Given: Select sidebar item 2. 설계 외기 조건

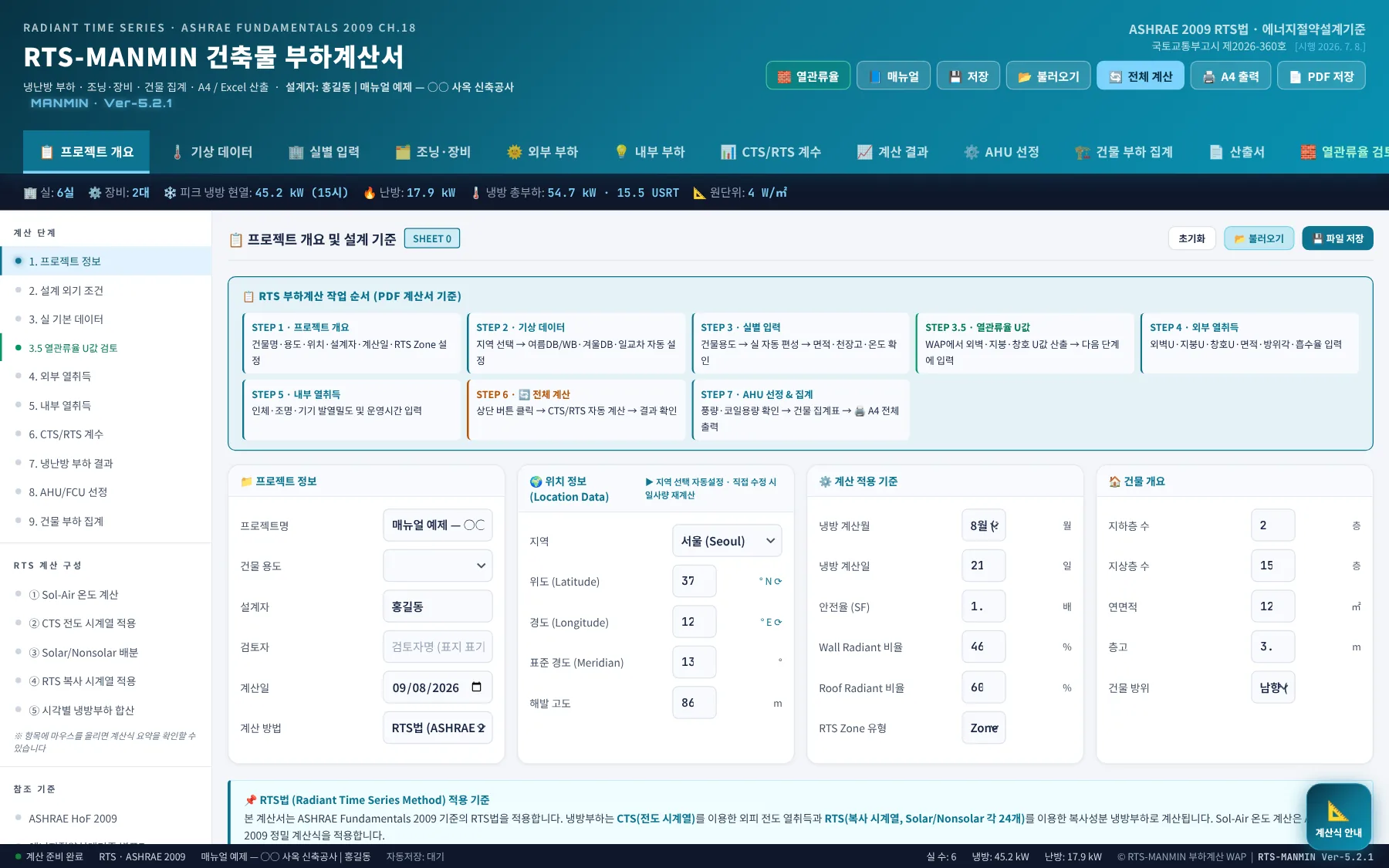Looking at the screenshot, I should 106,290.
